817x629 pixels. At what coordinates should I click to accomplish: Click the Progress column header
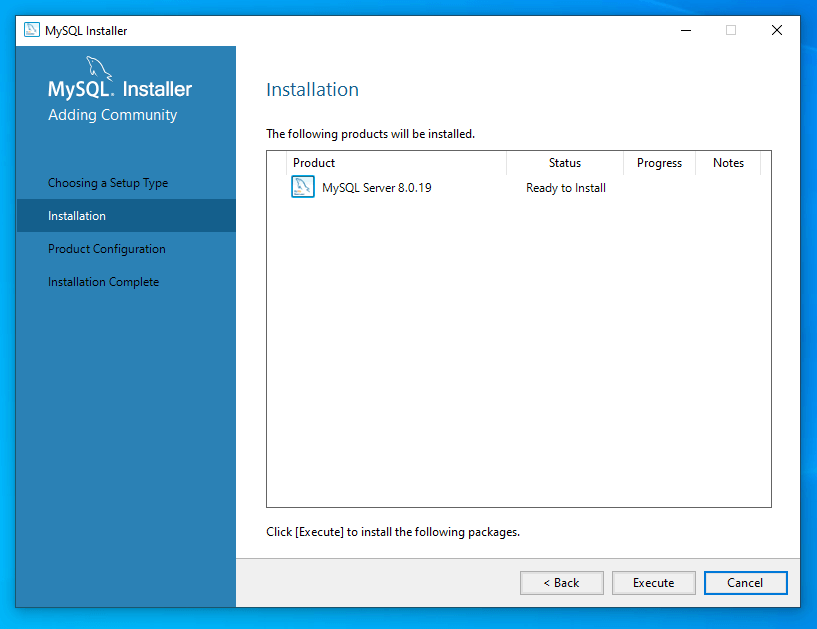(659, 163)
